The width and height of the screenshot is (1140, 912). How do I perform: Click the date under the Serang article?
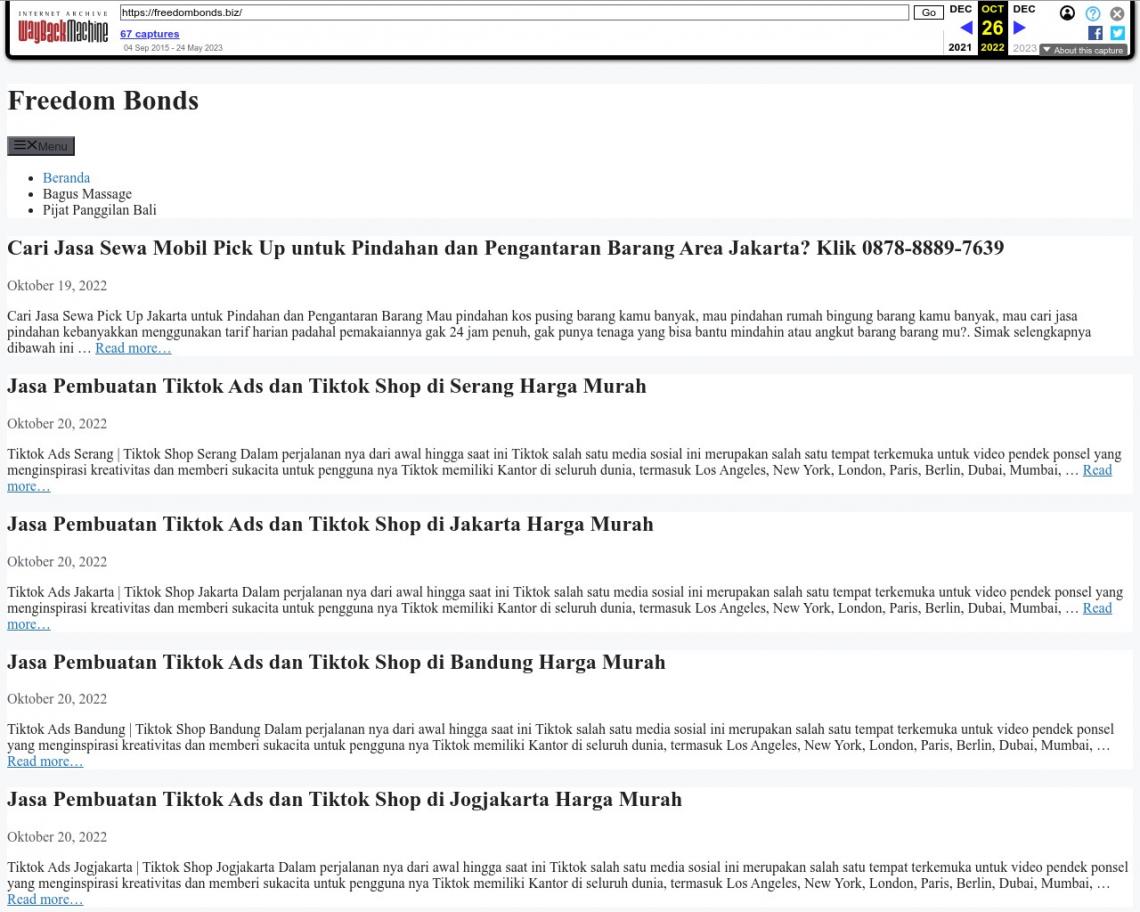click(57, 423)
